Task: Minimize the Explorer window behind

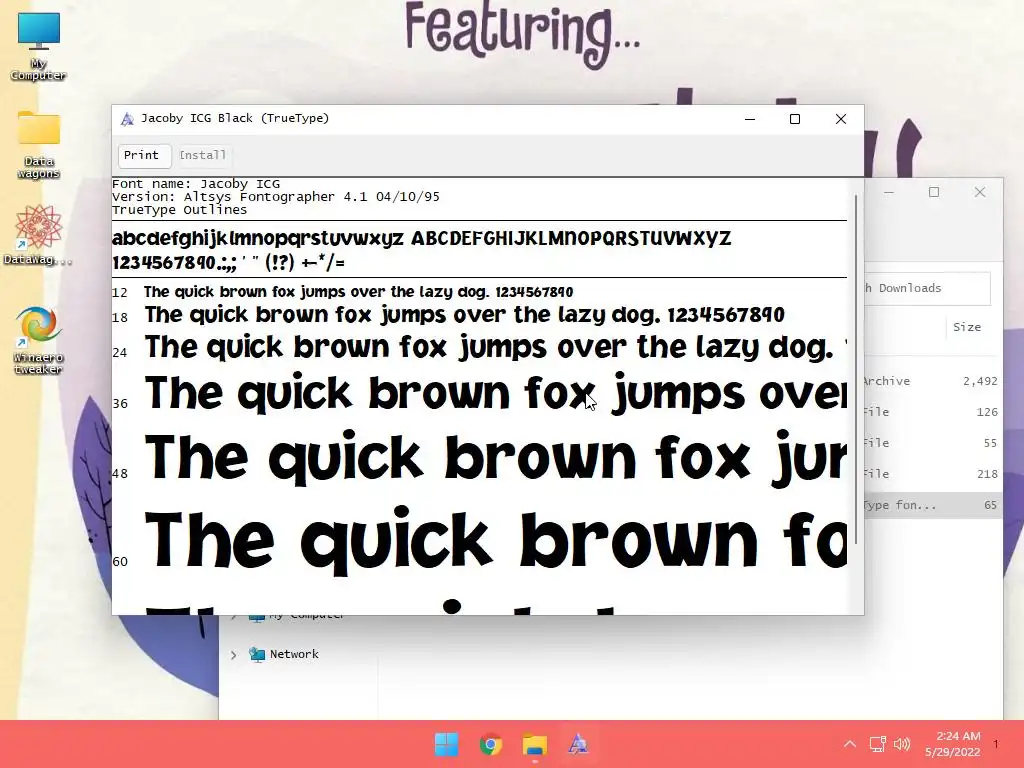Action: (889, 192)
